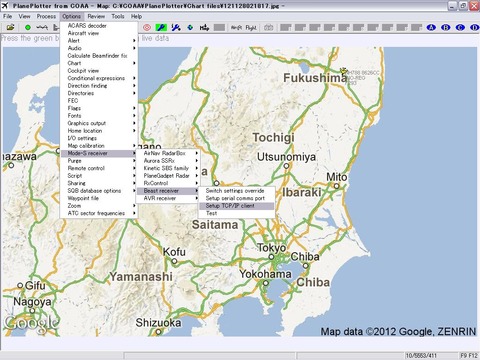This screenshot has width=480, height=360.
Task: Open the Tools menu
Action: coord(118,16)
